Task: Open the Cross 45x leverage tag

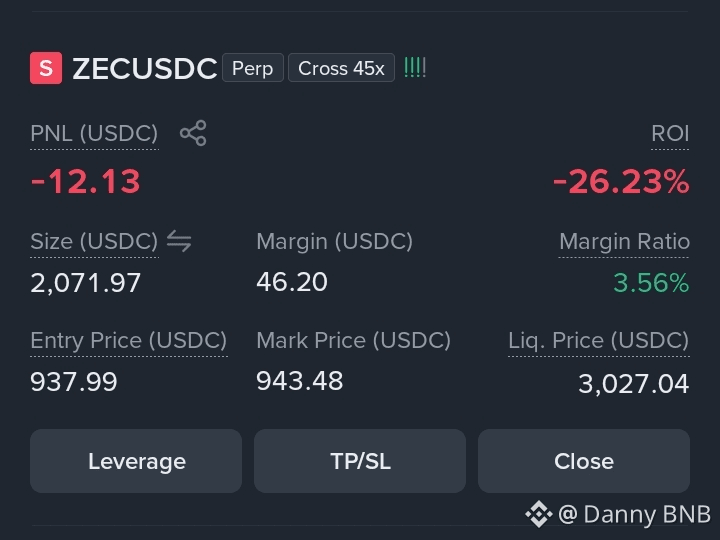Action: click(x=341, y=68)
